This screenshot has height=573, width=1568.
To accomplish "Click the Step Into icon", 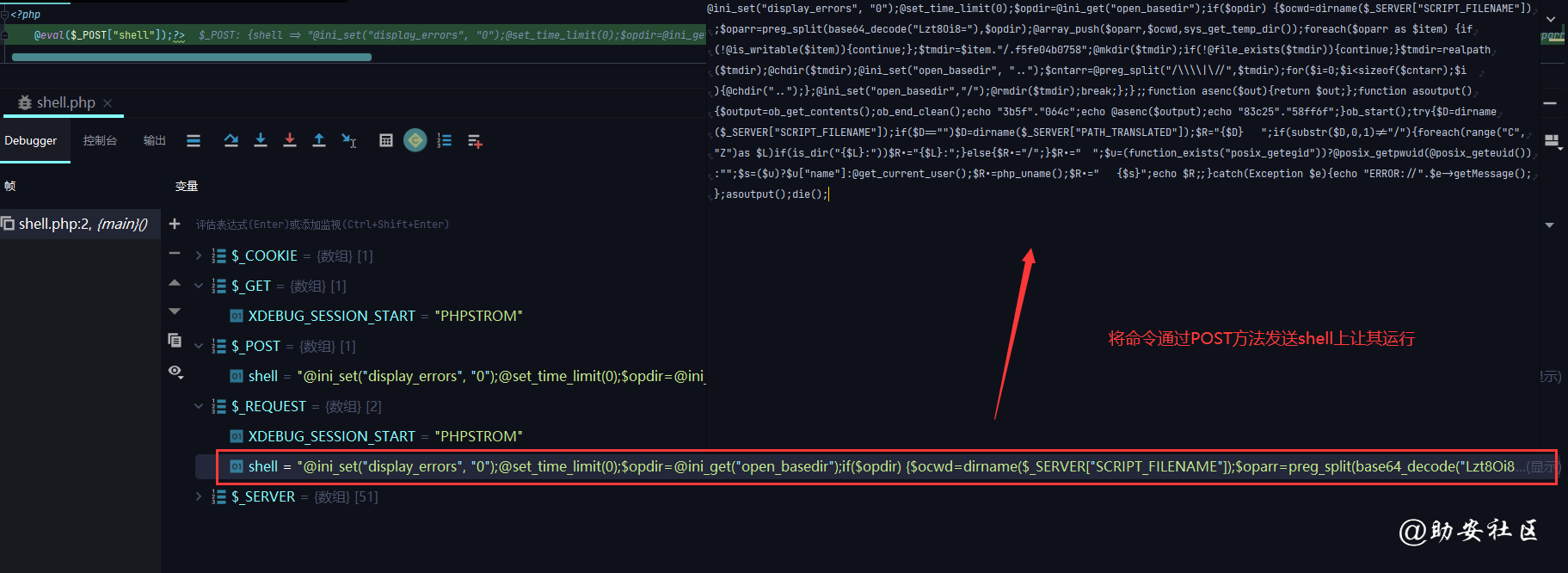I will [x=261, y=140].
